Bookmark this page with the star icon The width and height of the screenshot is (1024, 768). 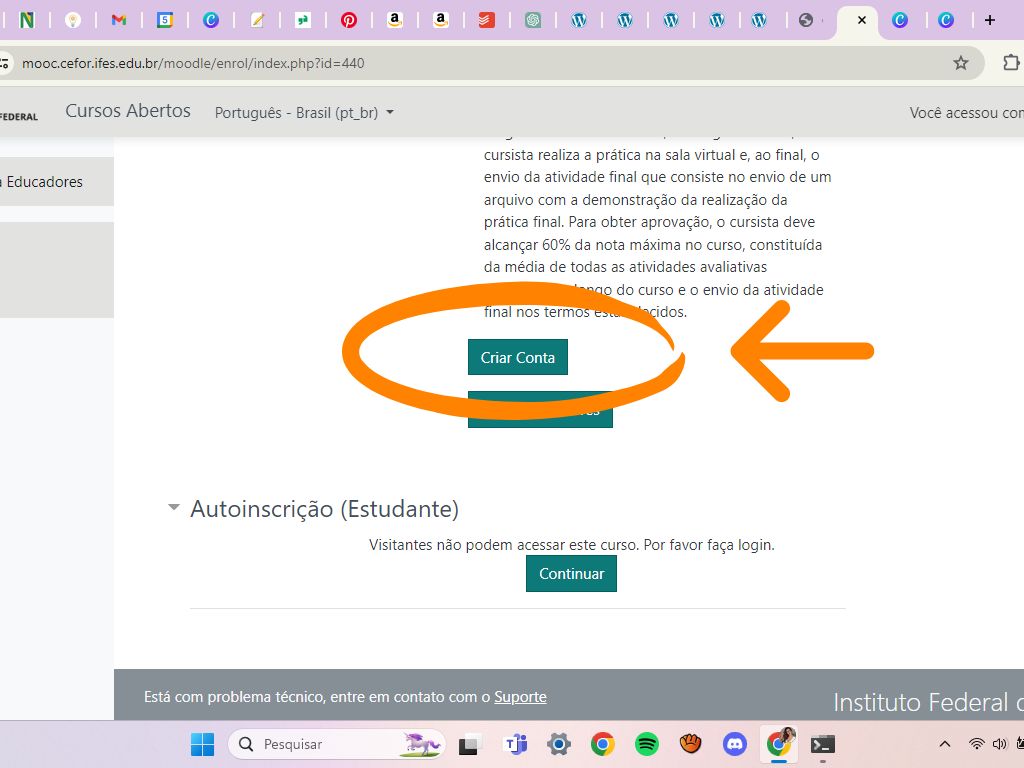tap(961, 63)
